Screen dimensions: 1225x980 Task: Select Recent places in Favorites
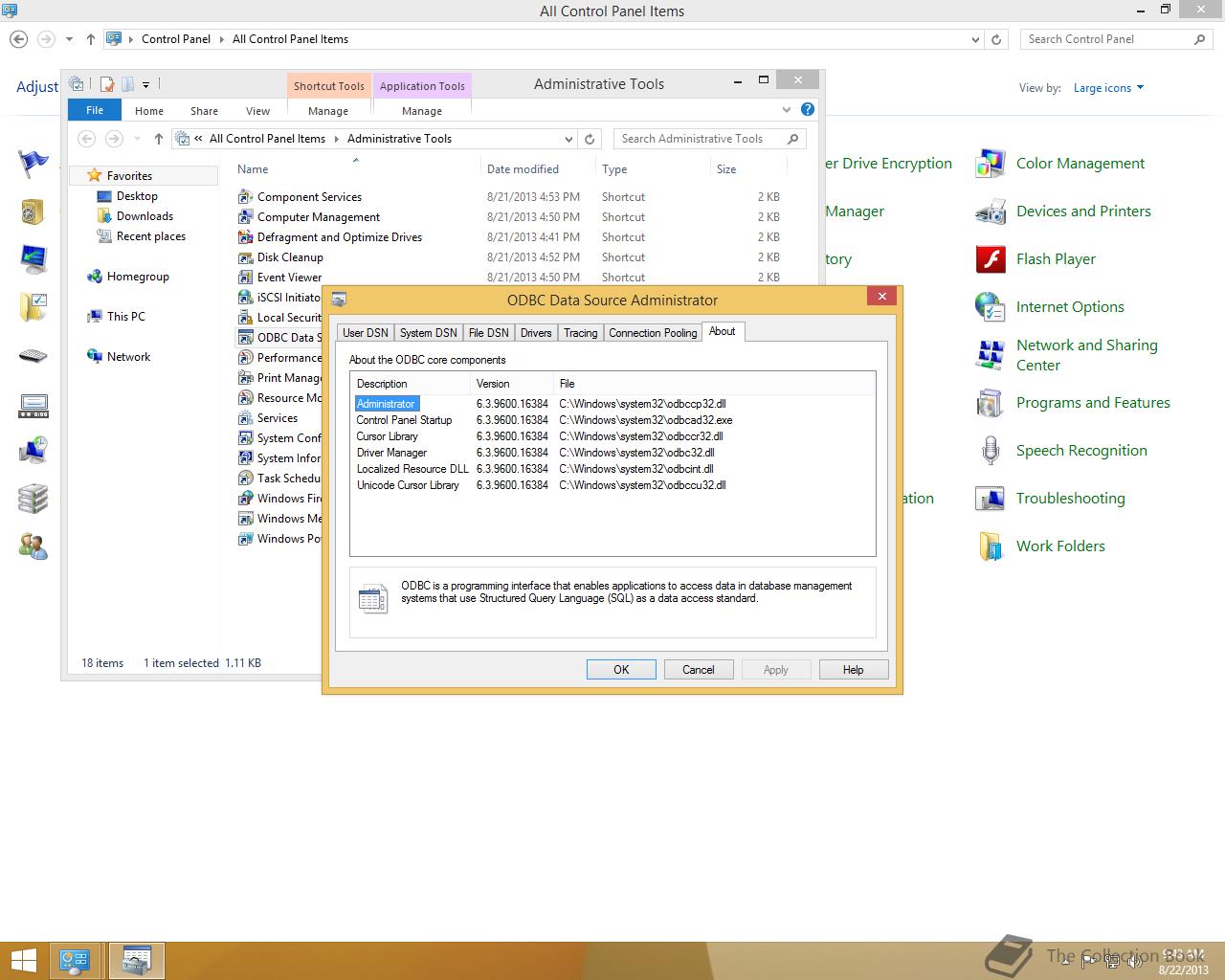pos(151,236)
